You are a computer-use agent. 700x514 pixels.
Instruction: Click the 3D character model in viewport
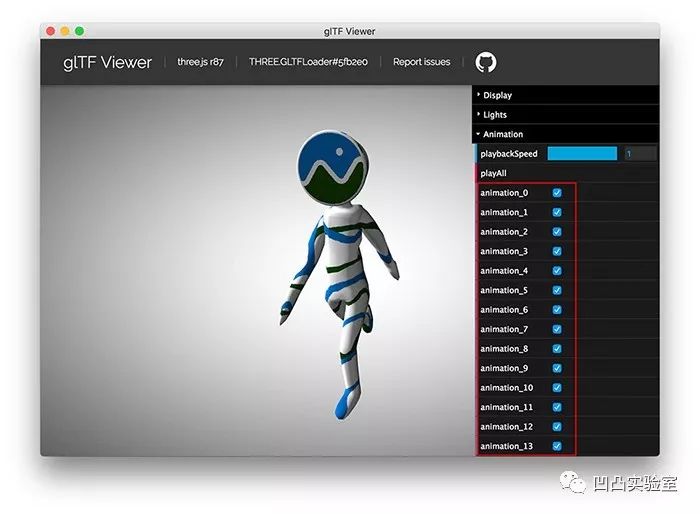tap(340, 275)
